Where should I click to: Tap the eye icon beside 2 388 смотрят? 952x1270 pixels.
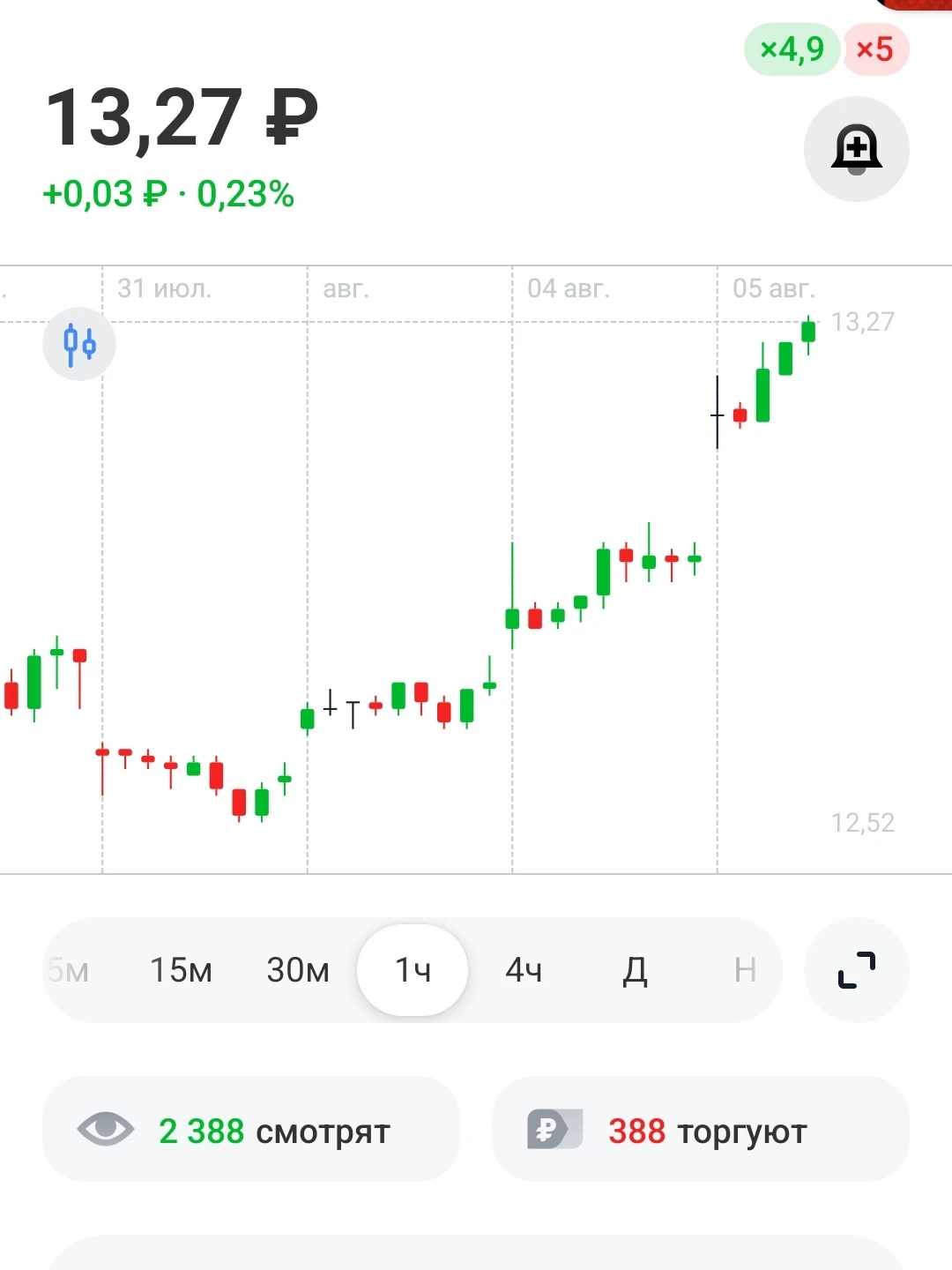(106, 1129)
